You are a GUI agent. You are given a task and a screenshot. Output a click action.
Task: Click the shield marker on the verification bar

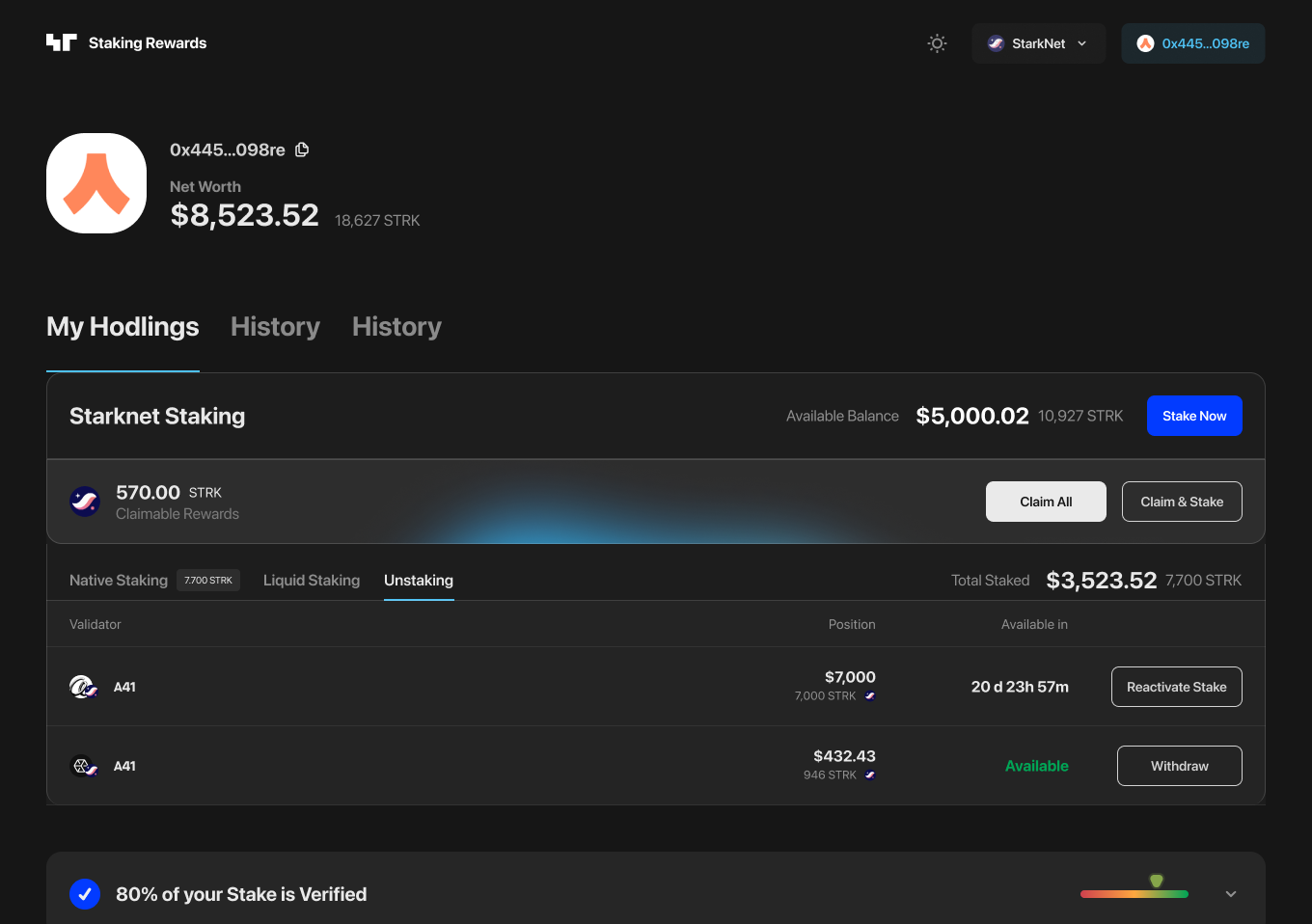pyautogui.click(x=1156, y=881)
